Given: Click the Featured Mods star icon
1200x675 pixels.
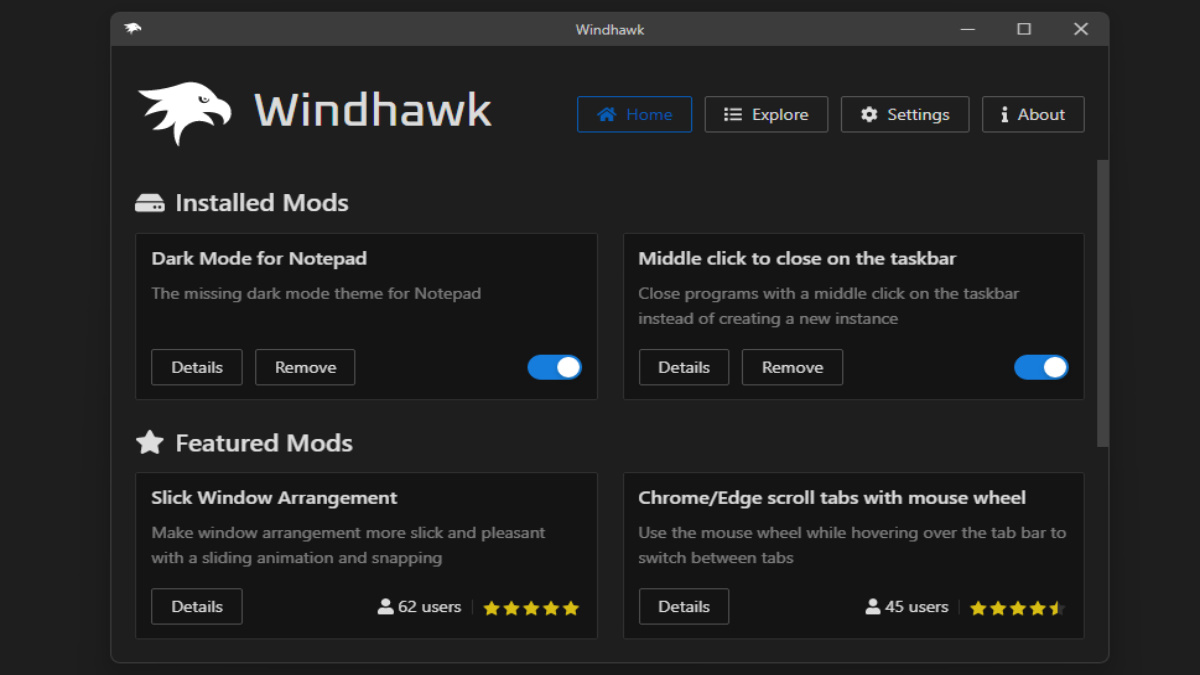Looking at the screenshot, I should point(150,442).
